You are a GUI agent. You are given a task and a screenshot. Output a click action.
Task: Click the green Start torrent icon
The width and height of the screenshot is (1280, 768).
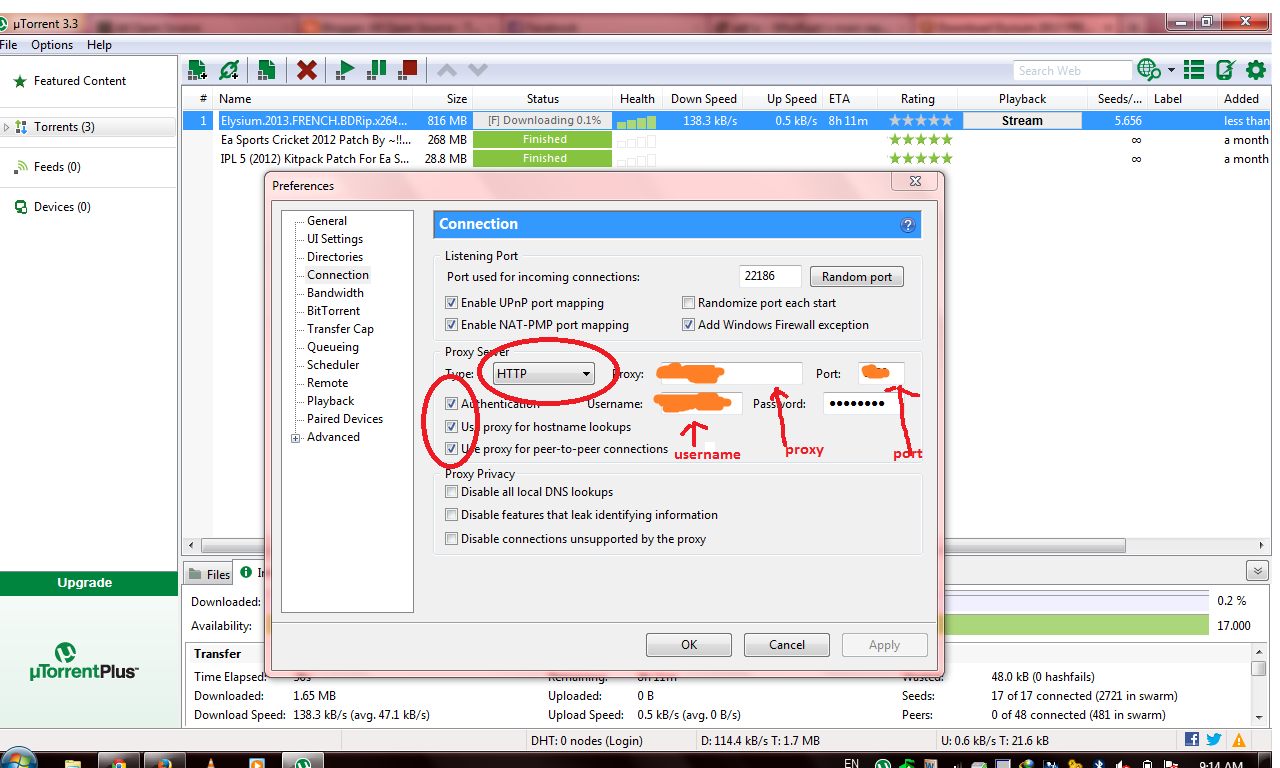pyautogui.click(x=346, y=70)
